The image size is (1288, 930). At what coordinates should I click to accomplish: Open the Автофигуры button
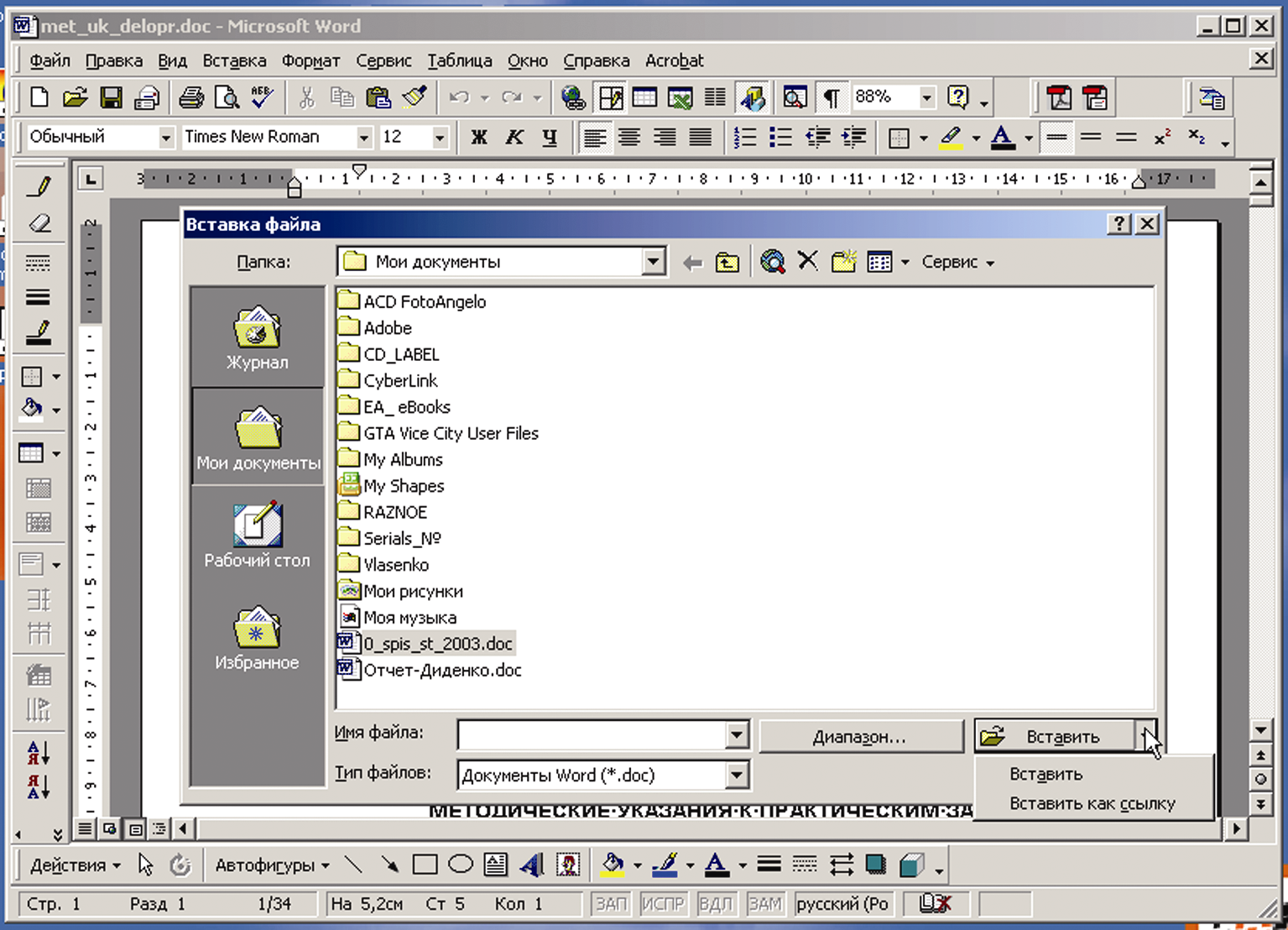pyautogui.click(x=271, y=865)
